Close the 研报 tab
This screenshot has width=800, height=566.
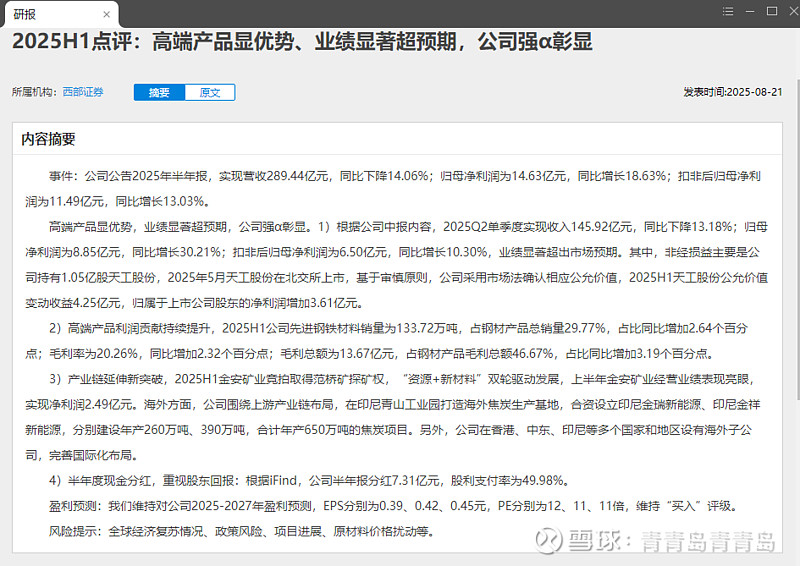(x=106, y=14)
